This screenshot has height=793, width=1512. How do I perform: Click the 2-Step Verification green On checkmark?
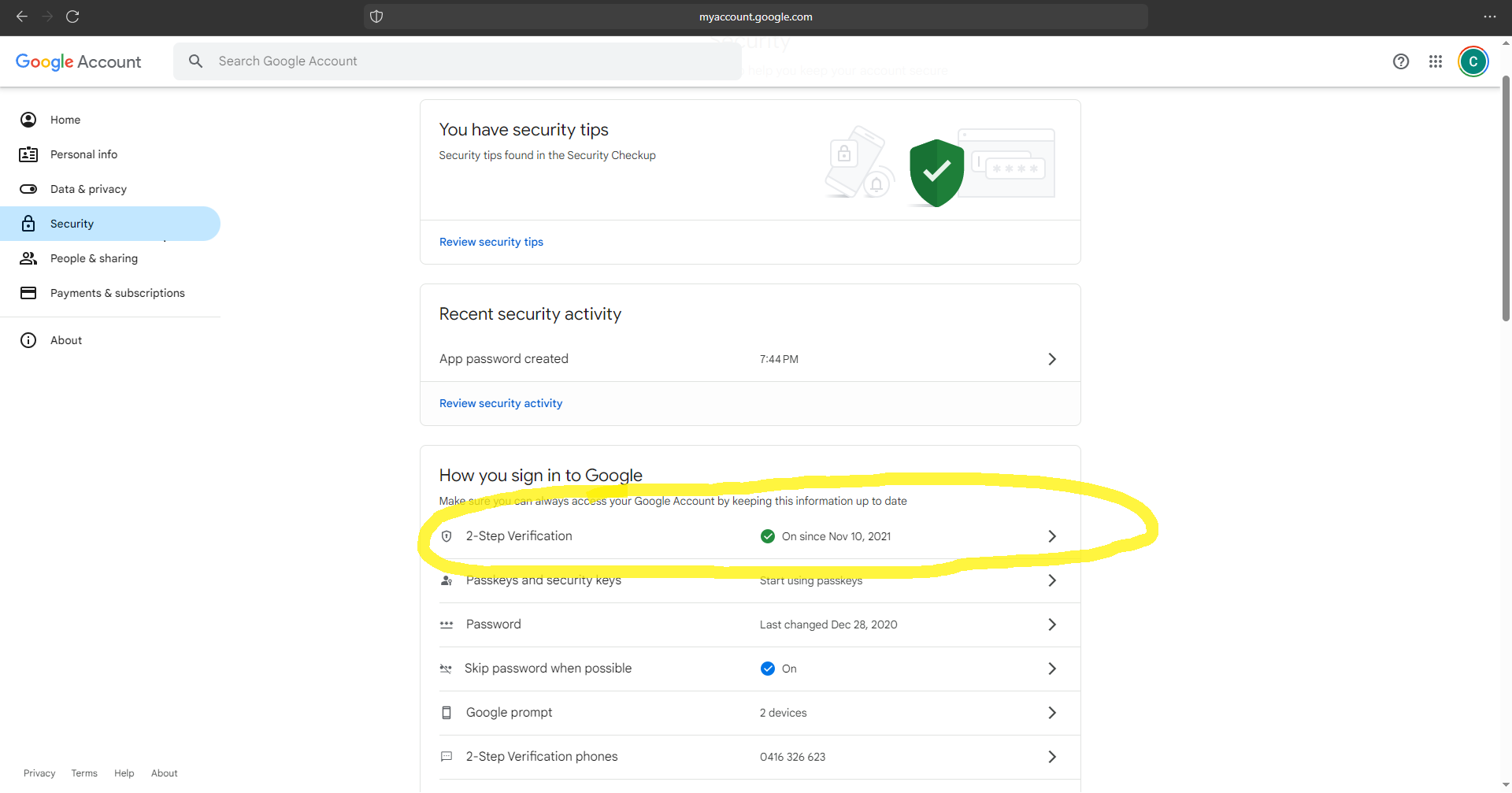(x=767, y=536)
